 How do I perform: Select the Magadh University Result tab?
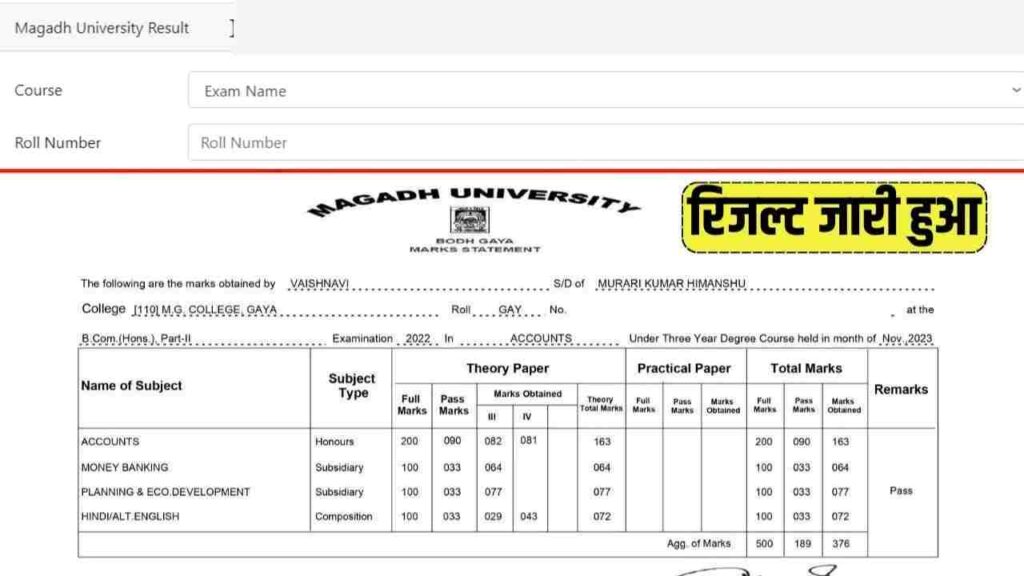(102, 28)
